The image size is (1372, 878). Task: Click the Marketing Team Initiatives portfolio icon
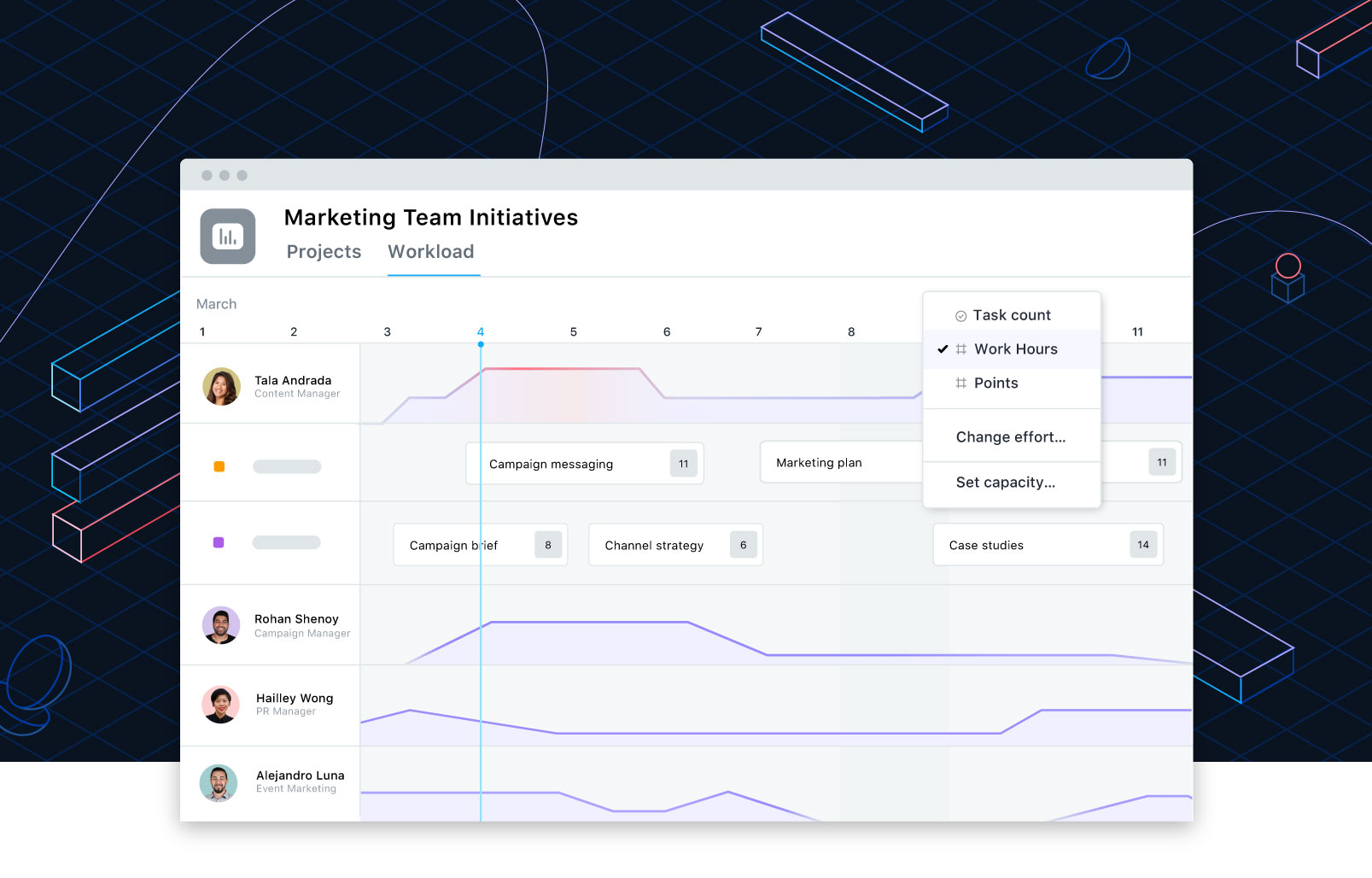coord(228,237)
